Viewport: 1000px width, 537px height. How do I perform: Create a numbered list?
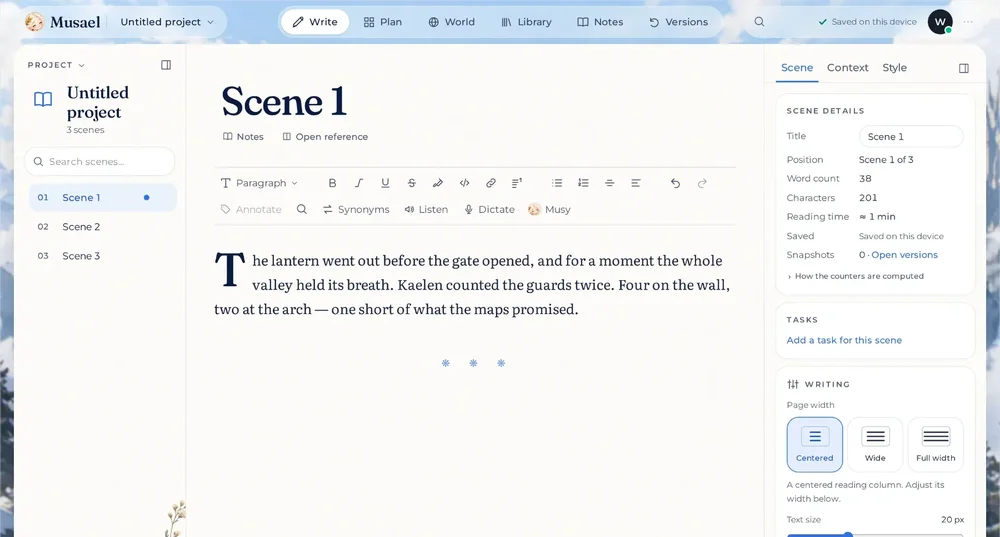[x=583, y=183]
